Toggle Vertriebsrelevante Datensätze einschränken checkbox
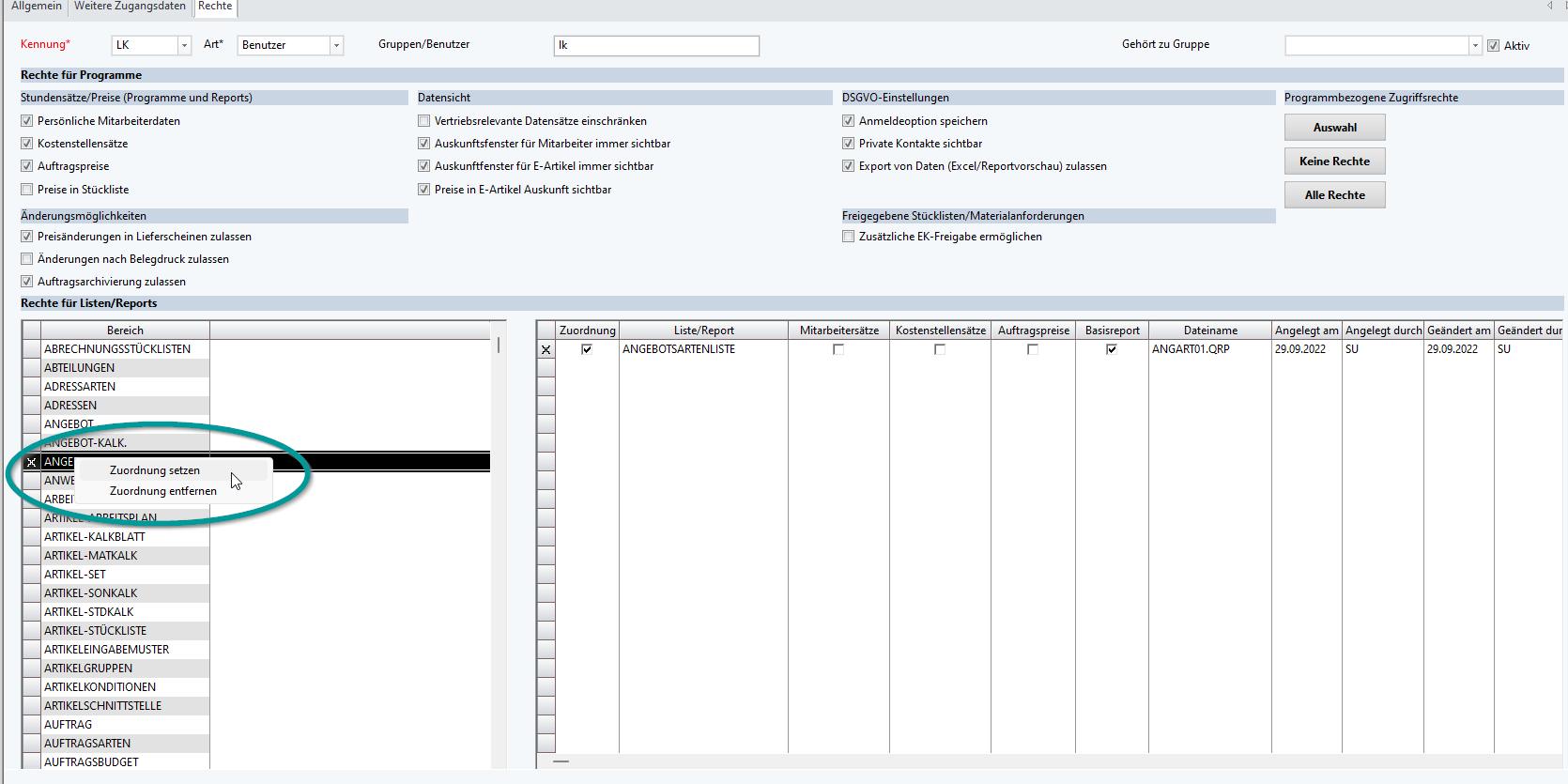This screenshot has height=784, width=1568. pyautogui.click(x=424, y=121)
